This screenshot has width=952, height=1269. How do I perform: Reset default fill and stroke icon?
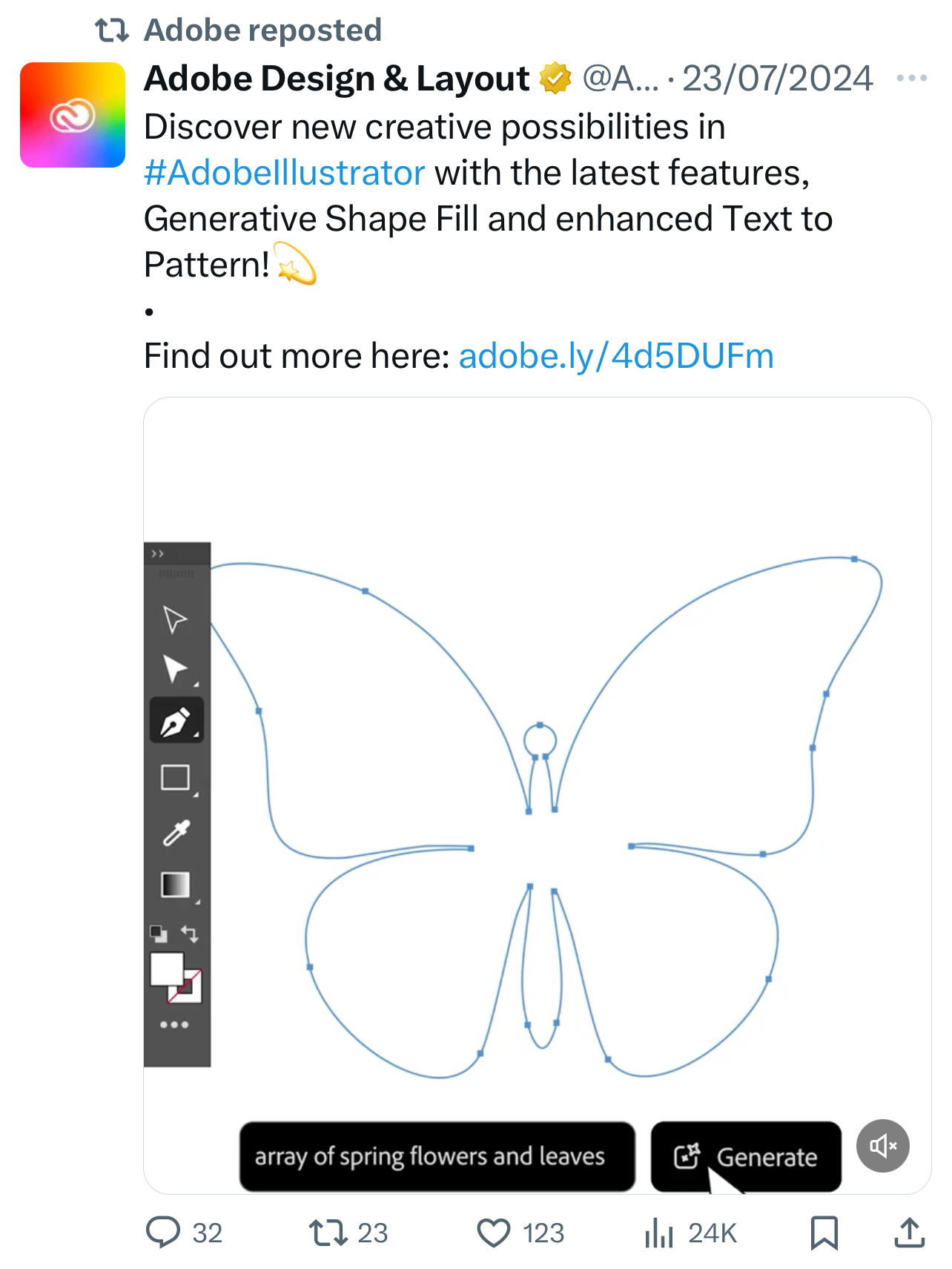coord(159,934)
